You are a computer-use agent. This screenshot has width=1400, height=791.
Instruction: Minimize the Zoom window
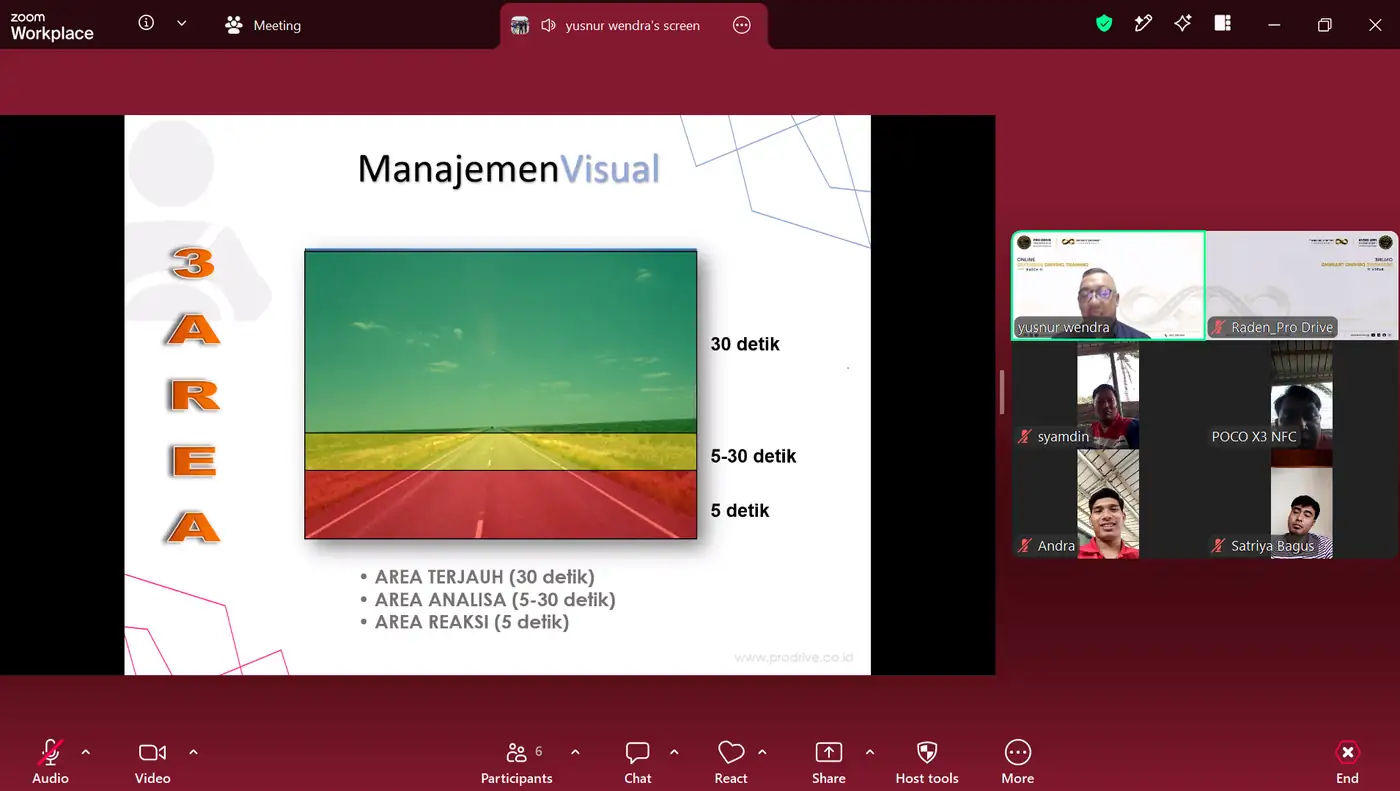pos(1273,25)
